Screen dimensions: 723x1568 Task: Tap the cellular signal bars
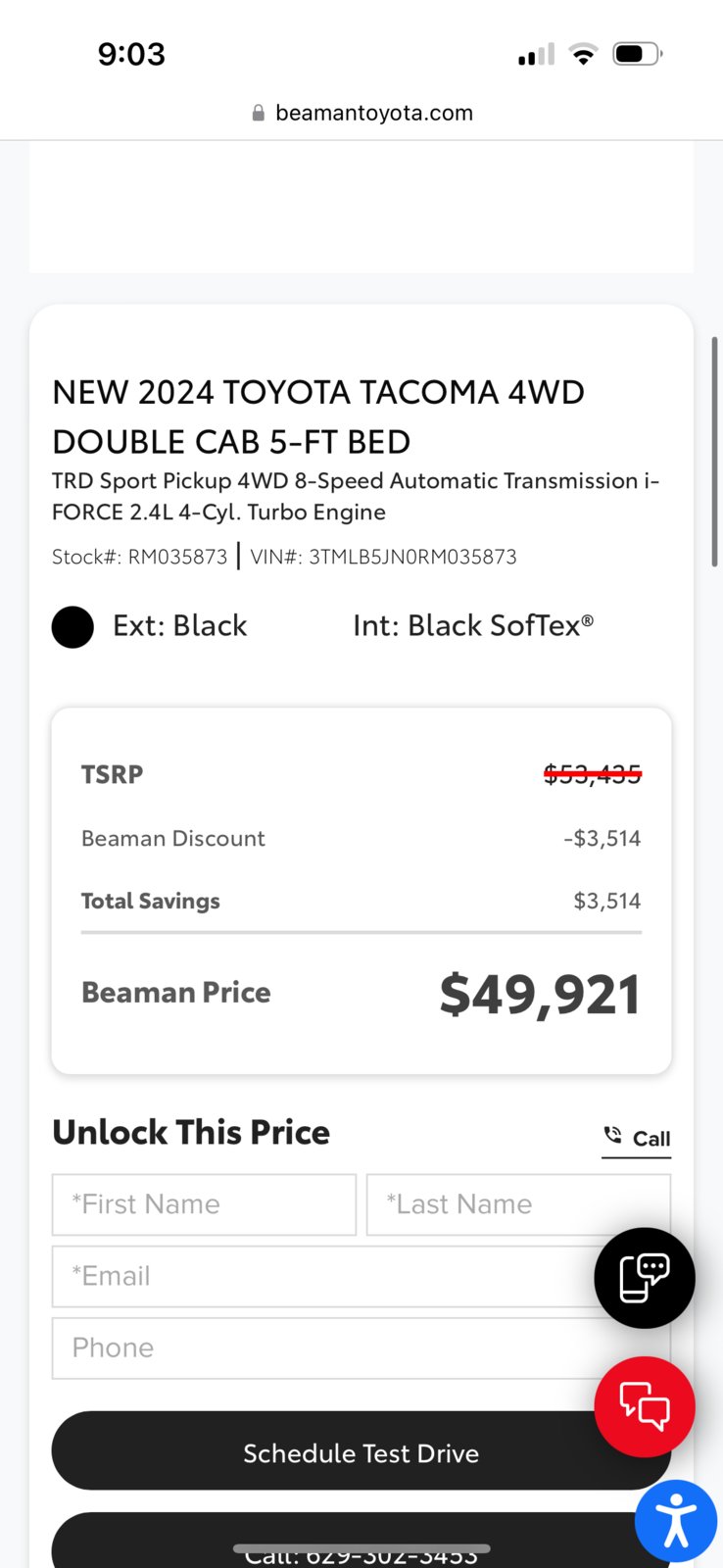(x=536, y=55)
